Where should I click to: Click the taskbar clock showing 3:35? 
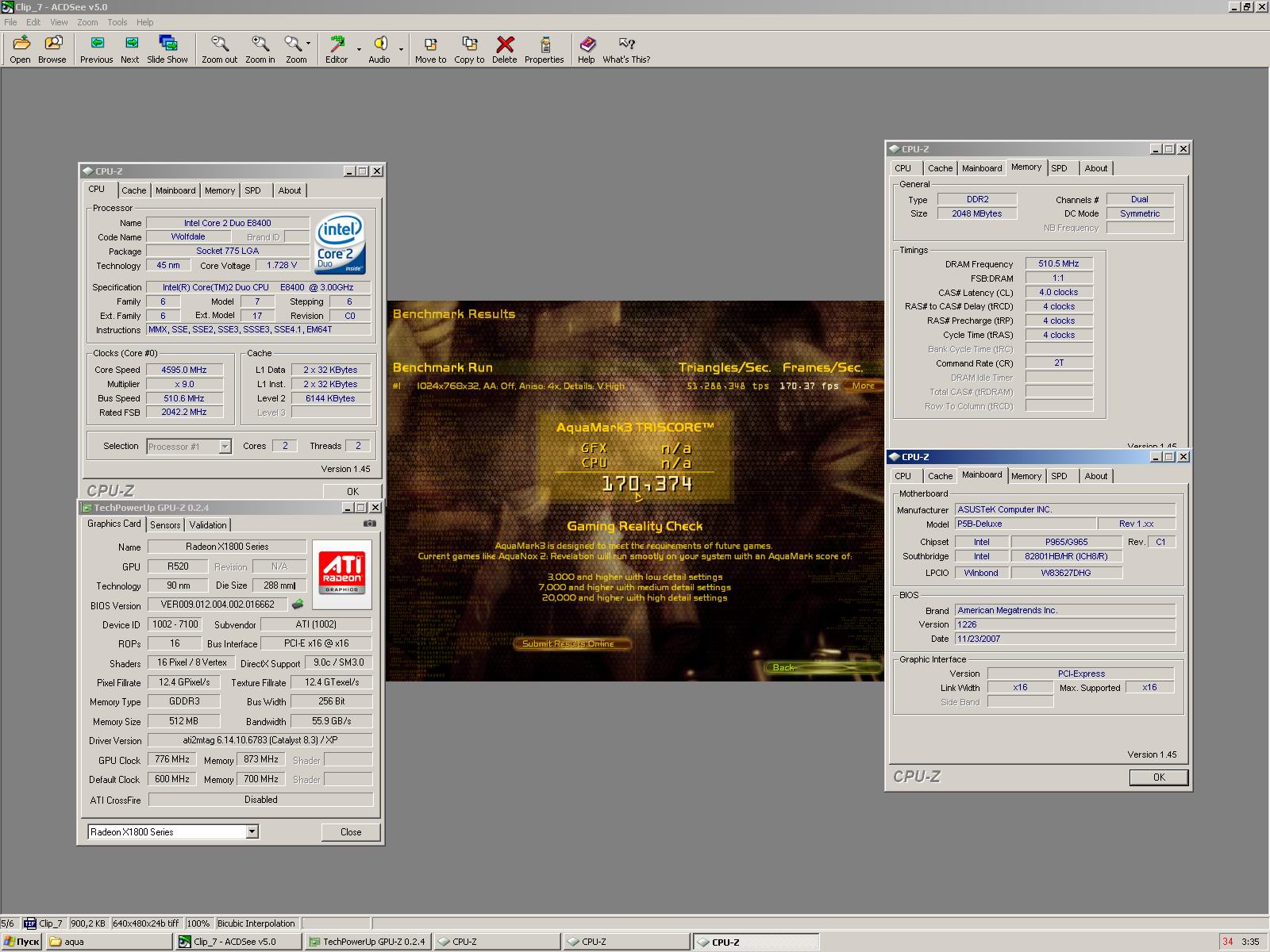click(1251, 942)
